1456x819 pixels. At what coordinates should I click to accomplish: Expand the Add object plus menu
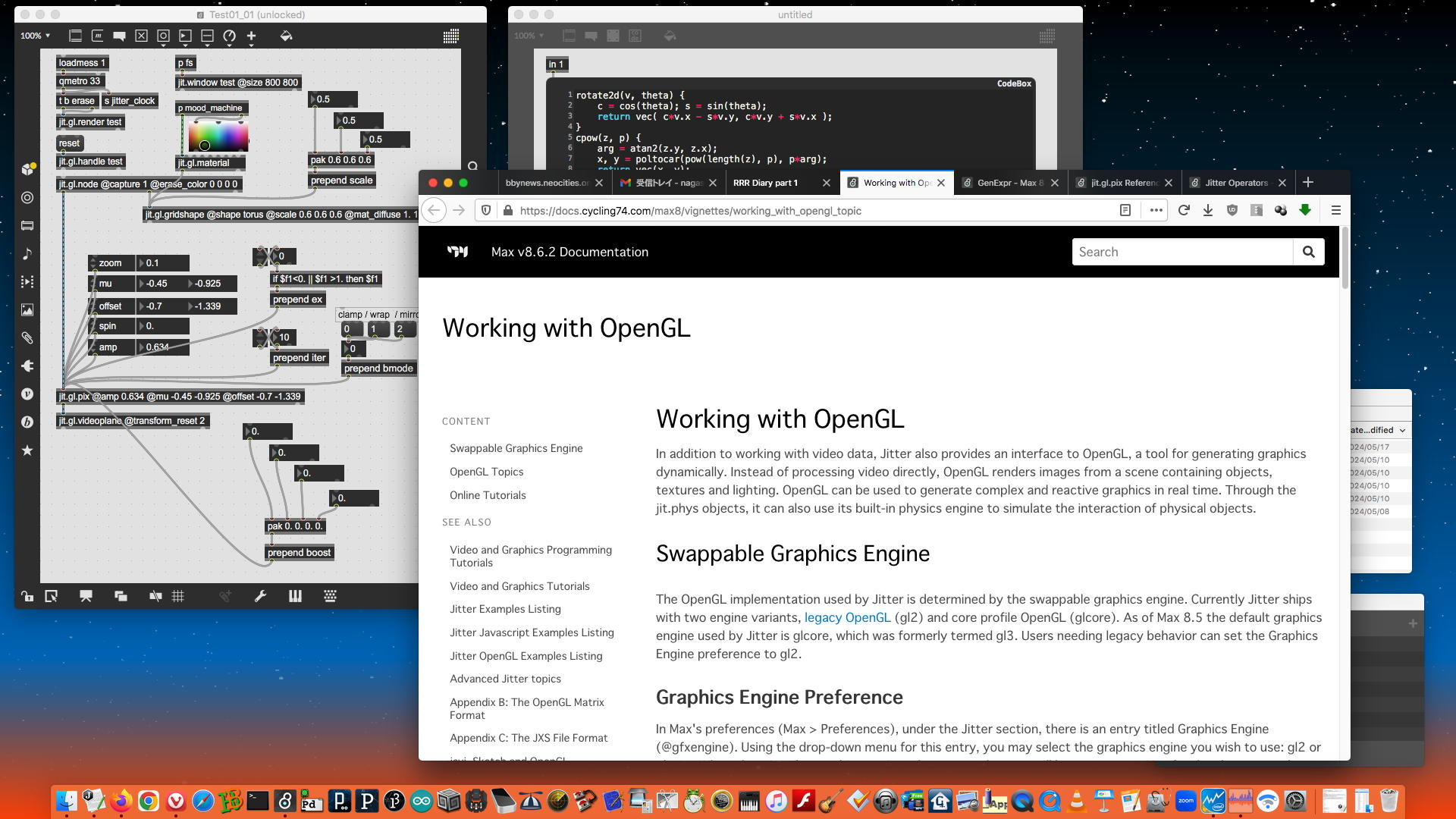(x=251, y=36)
